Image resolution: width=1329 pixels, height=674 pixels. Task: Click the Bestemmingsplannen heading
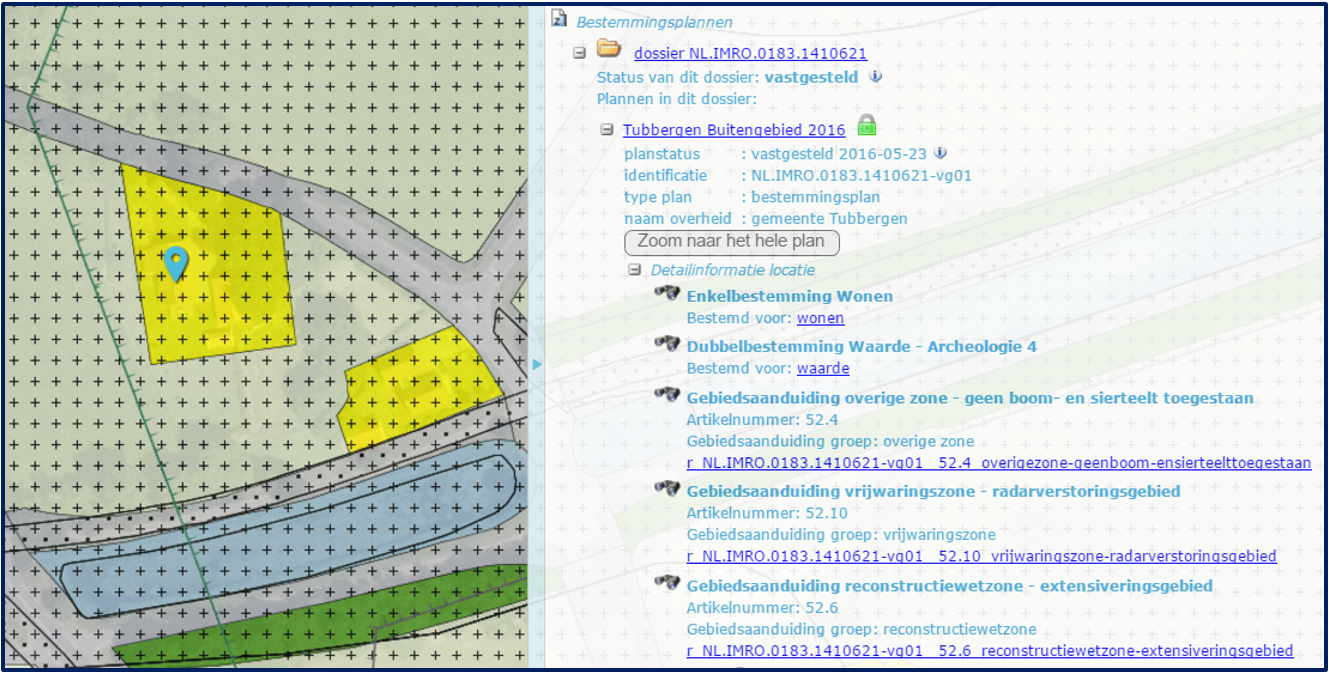(x=654, y=22)
